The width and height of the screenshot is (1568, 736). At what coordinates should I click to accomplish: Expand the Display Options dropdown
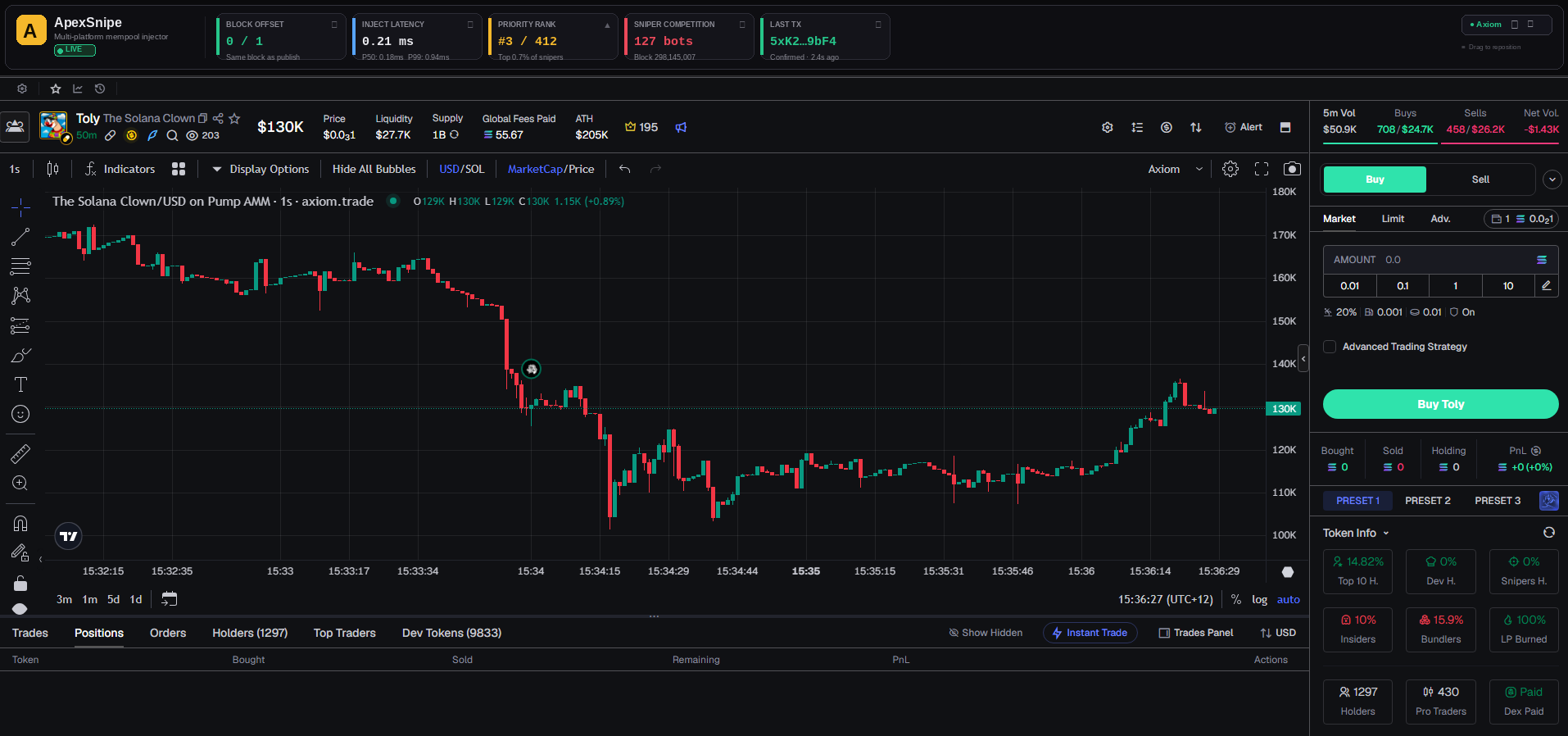(261, 169)
